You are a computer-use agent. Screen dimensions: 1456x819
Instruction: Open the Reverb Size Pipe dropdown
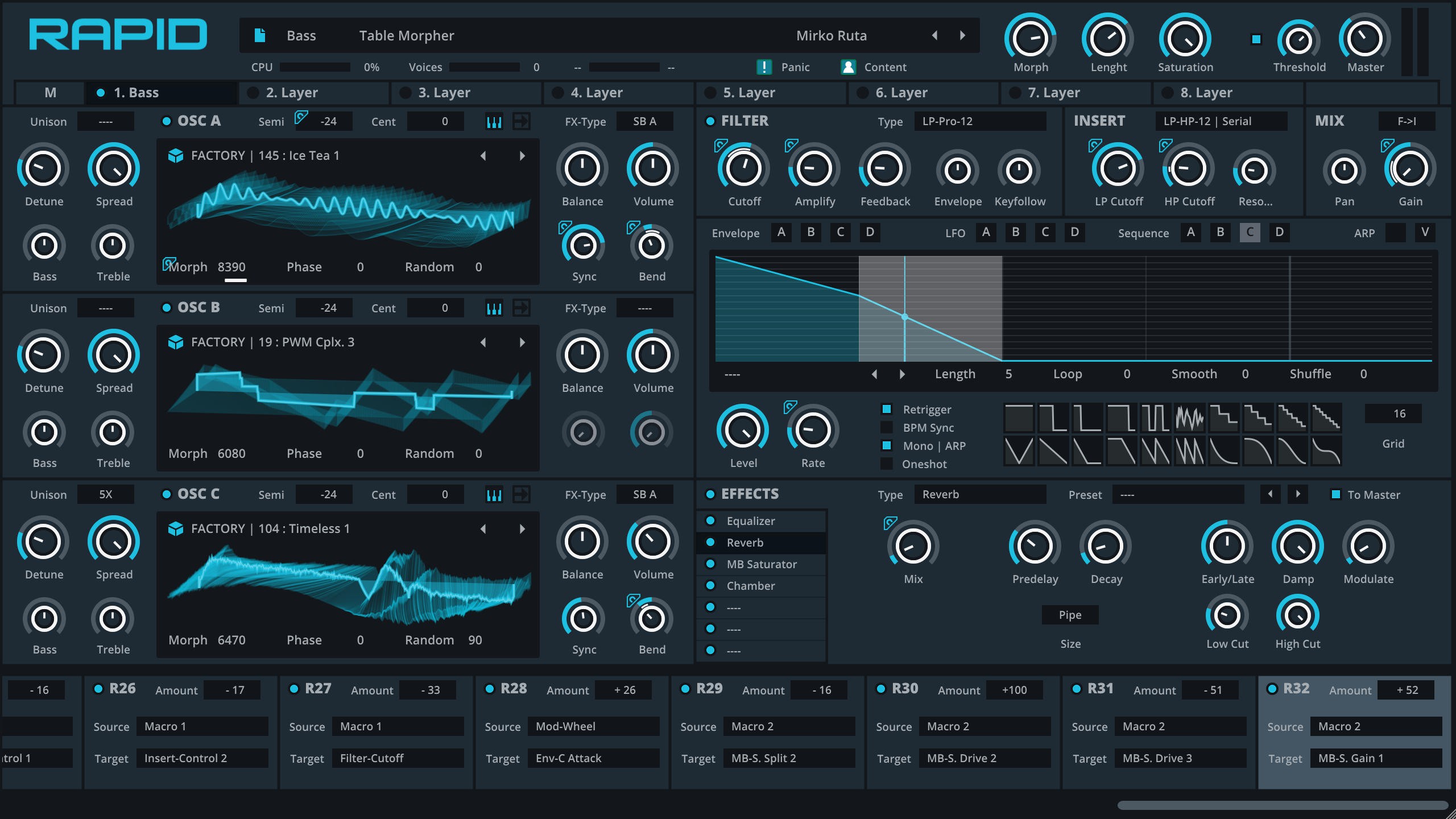(x=1070, y=615)
